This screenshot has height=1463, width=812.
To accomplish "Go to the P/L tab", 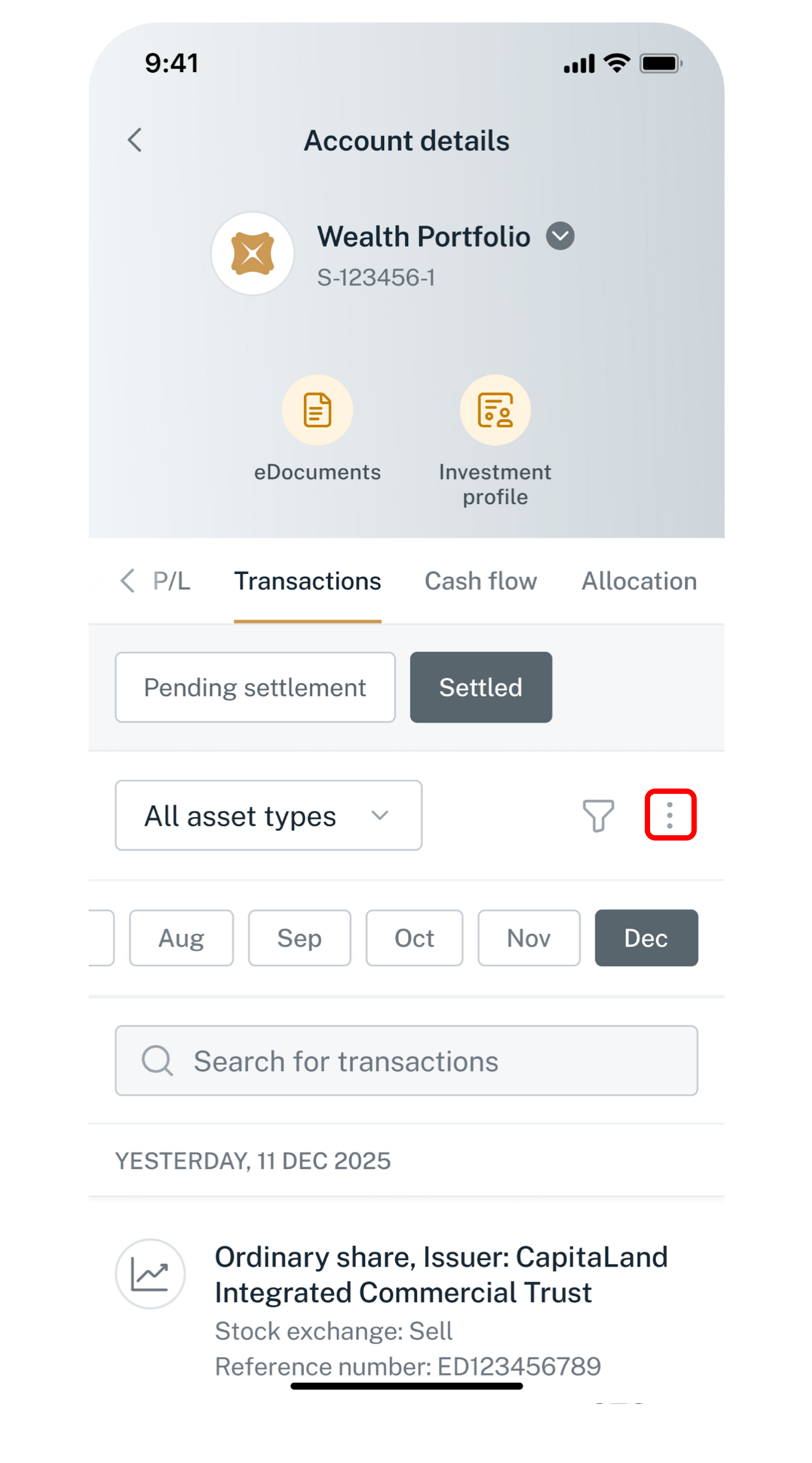I will pos(171,581).
